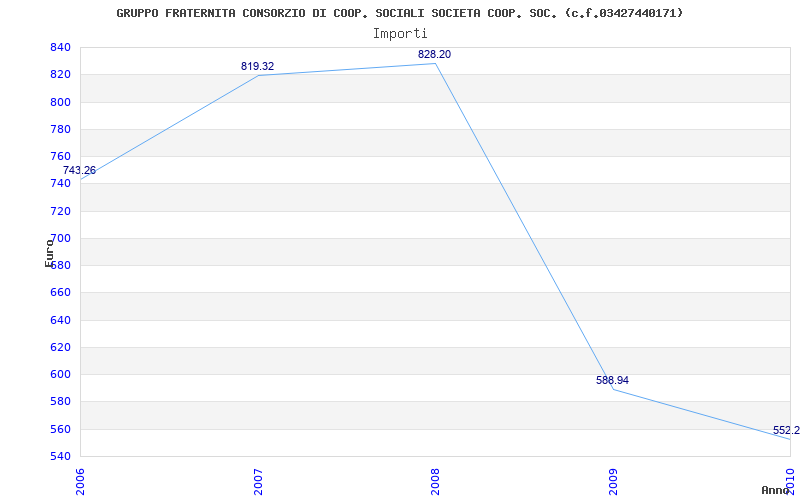
Task: Click the 560 y-axis value
Action: 60,430
